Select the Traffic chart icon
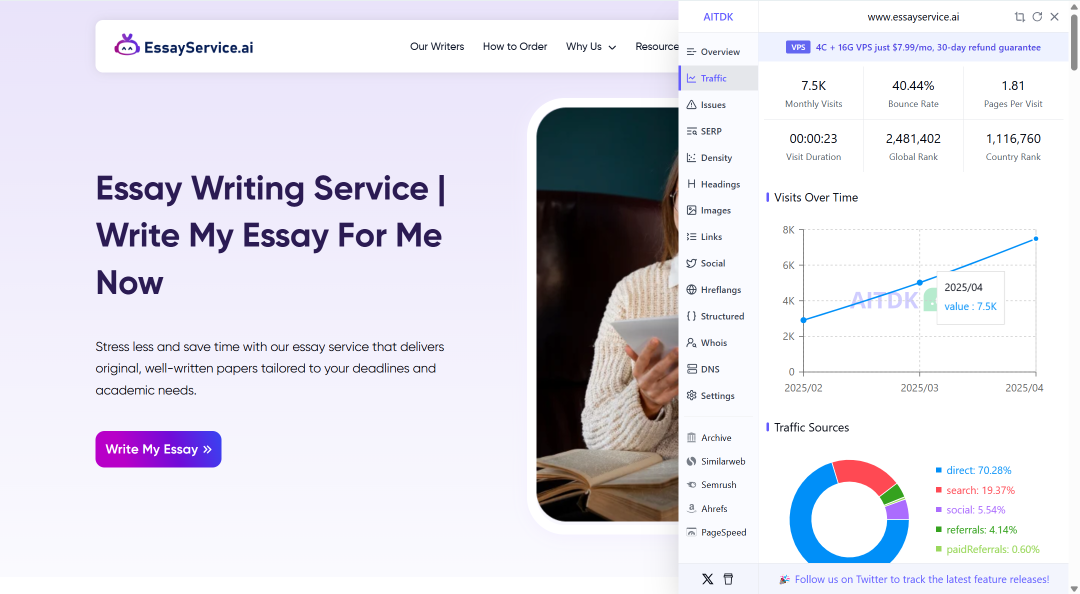 point(692,79)
